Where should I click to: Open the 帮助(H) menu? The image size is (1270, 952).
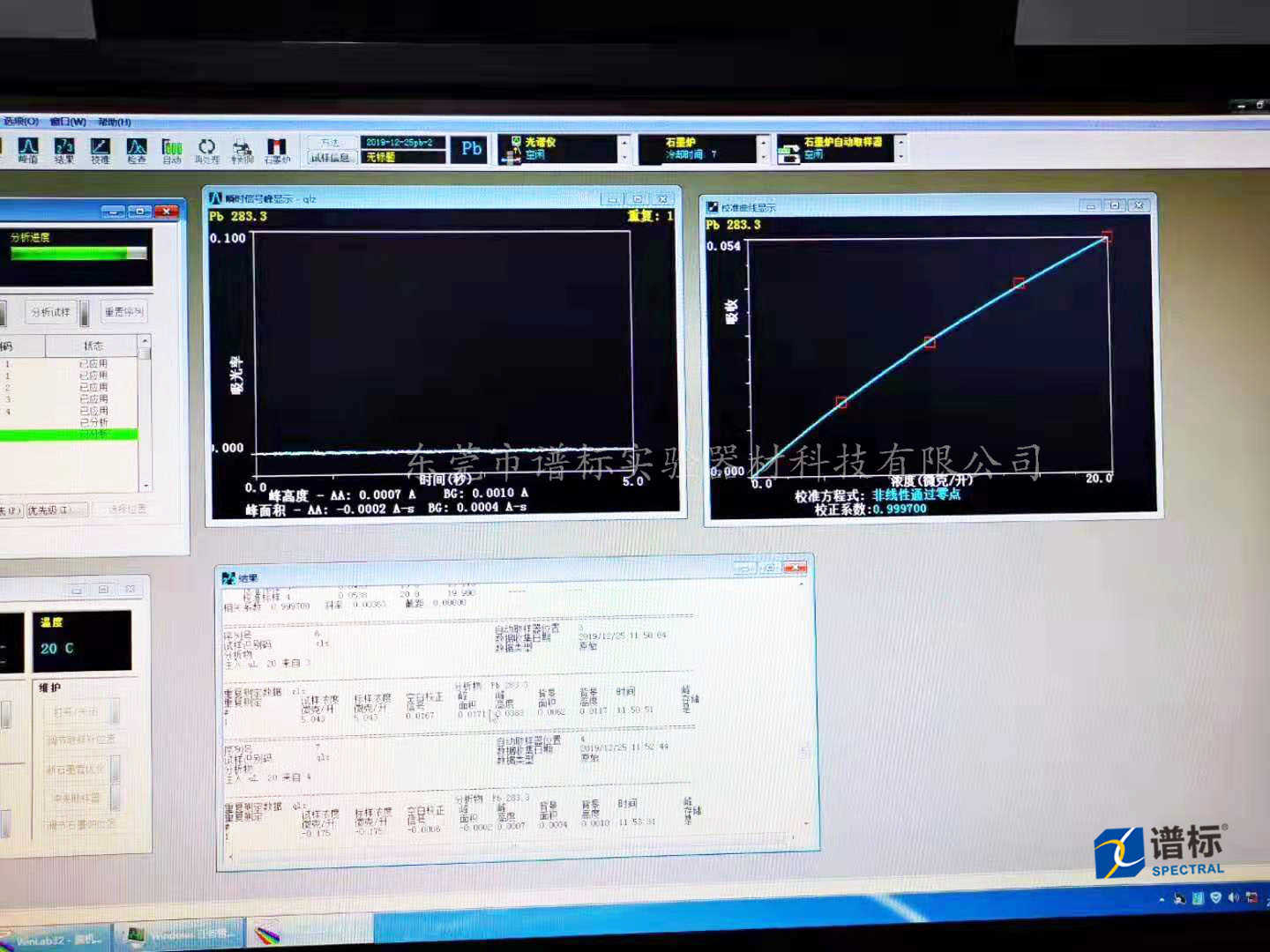click(115, 122)
